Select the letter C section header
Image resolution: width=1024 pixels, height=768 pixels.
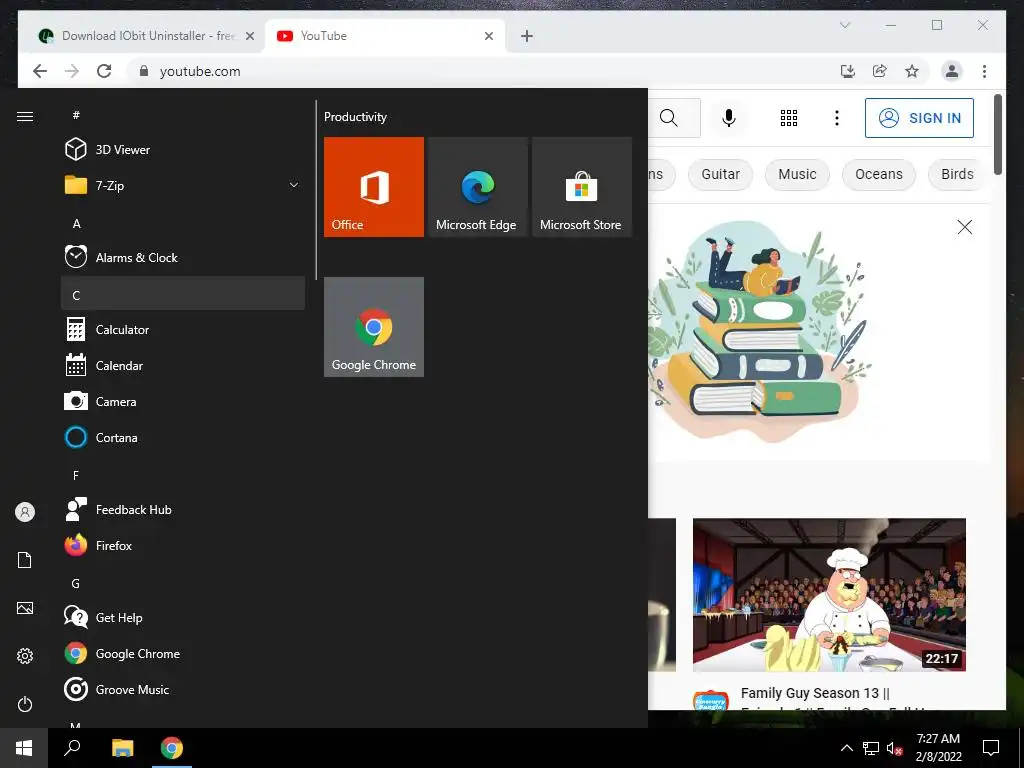183,295
